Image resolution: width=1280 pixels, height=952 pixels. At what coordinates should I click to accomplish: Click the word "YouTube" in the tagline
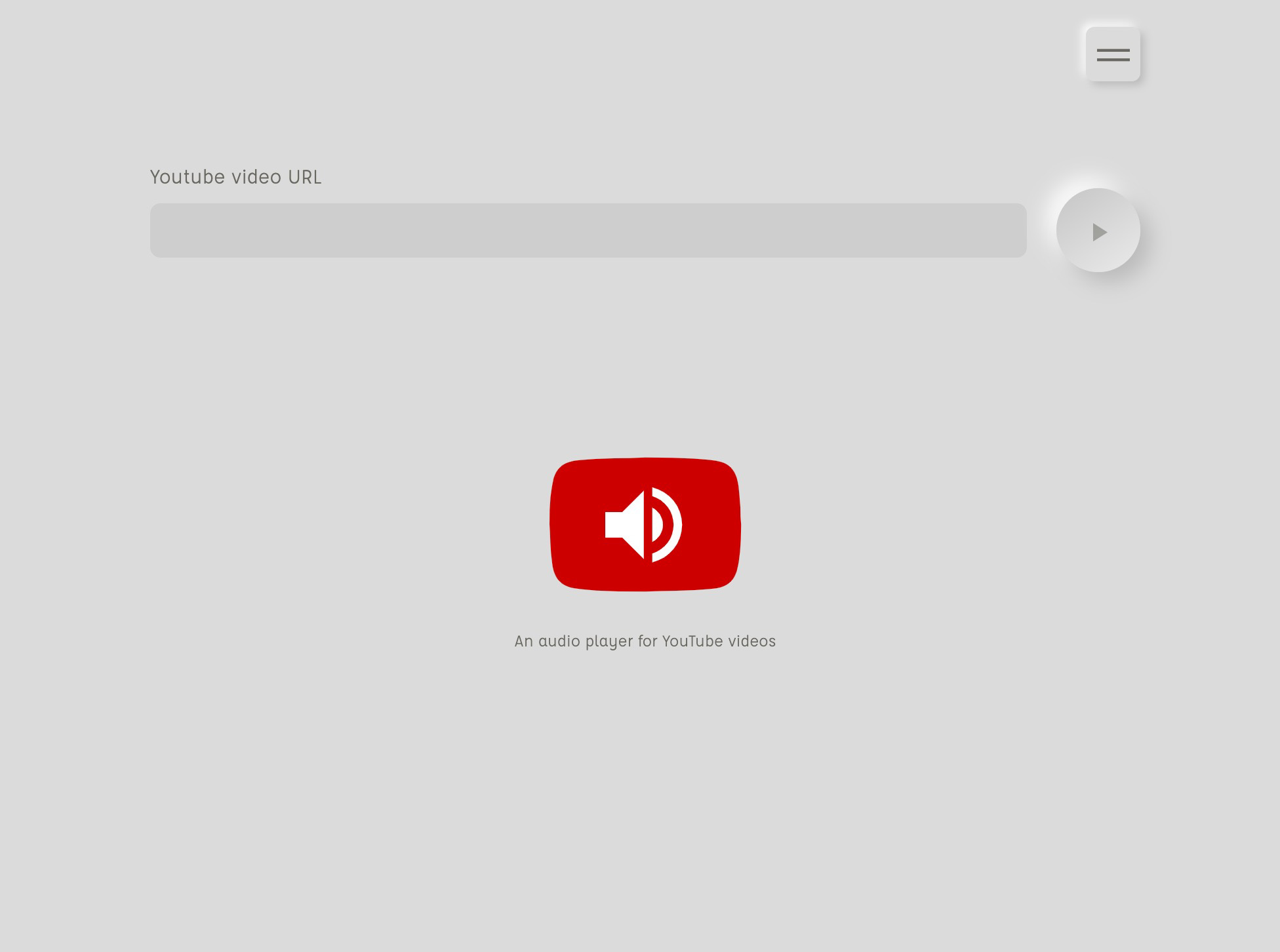(x=692, y=641)
